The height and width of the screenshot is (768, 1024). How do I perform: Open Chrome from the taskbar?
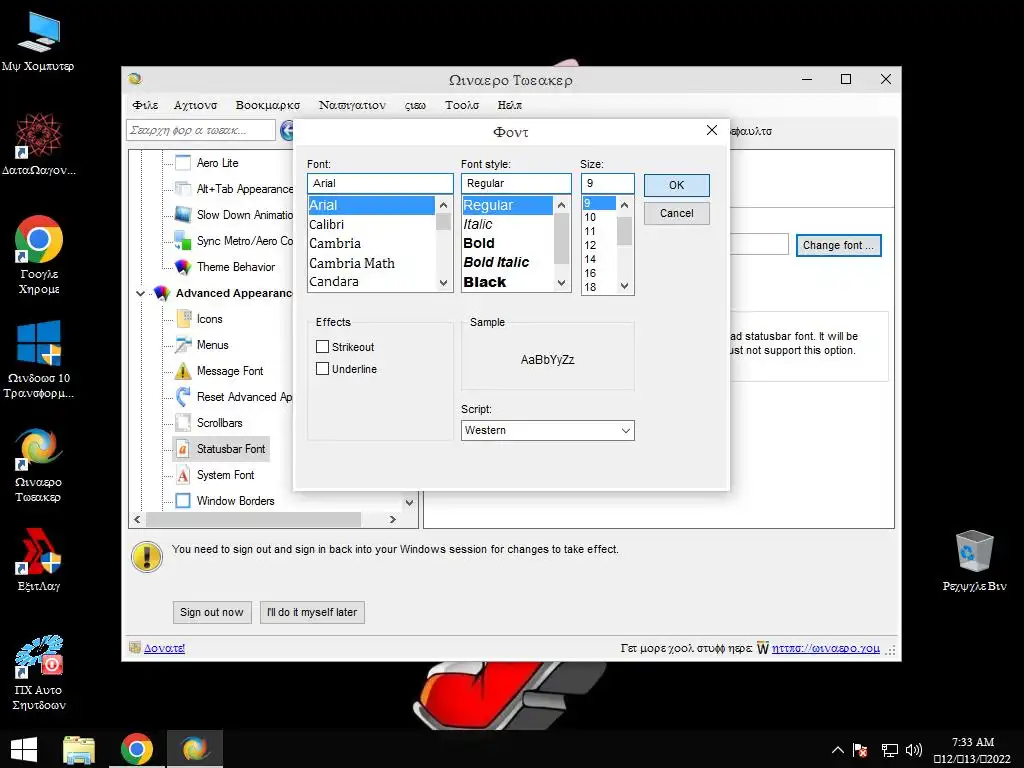(x=136, y=749)
